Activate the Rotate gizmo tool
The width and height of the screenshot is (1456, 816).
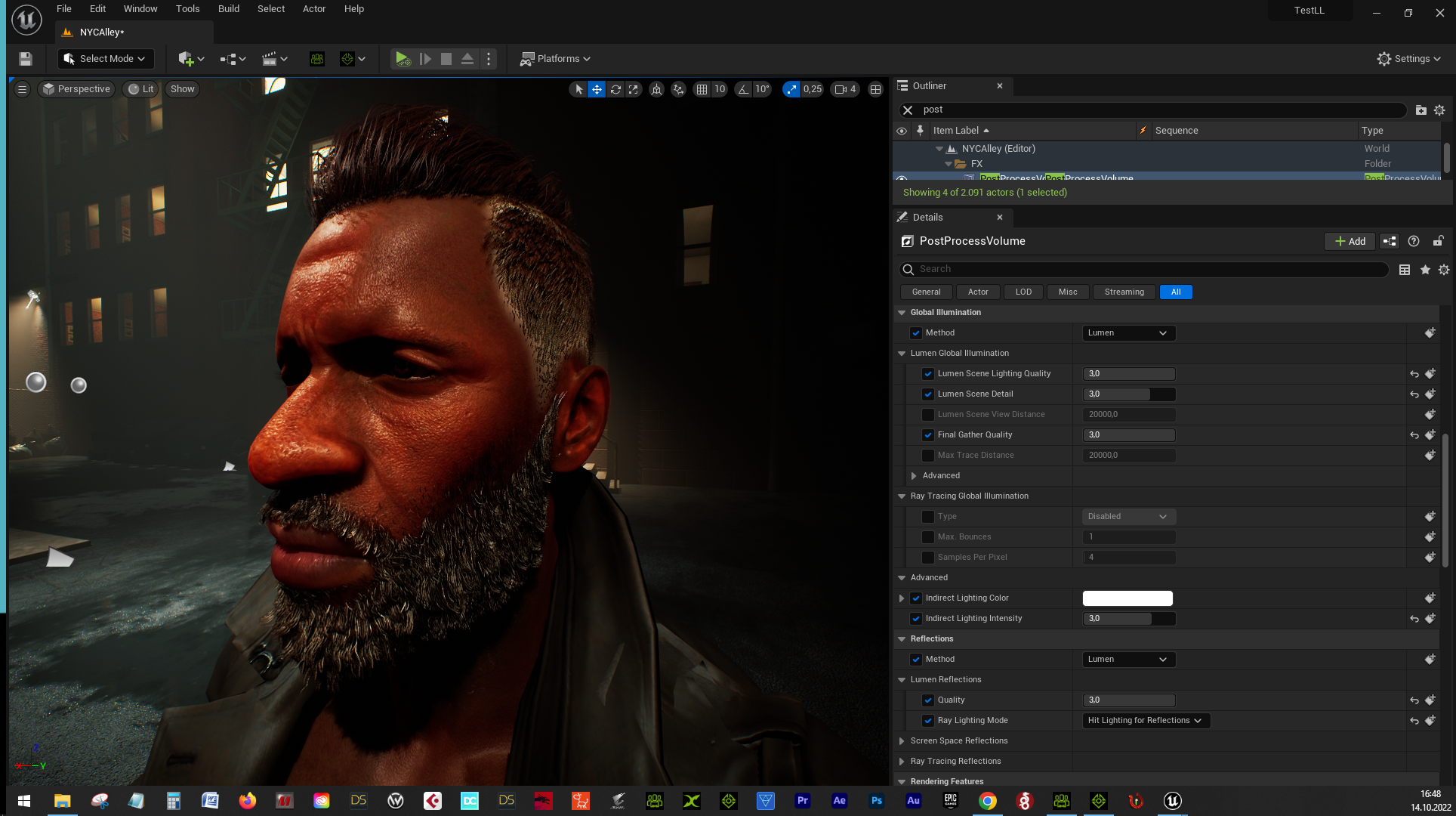(615, 89)
